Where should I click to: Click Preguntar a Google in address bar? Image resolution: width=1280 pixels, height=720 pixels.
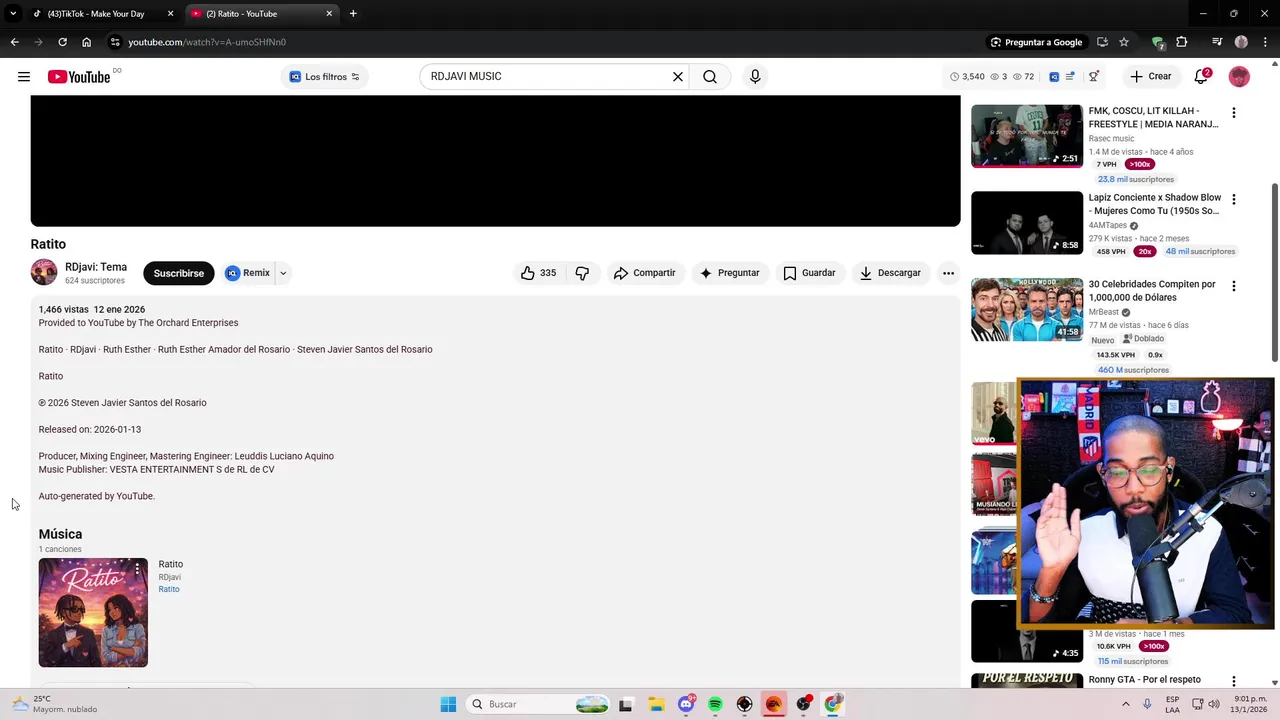point(1036,42)
